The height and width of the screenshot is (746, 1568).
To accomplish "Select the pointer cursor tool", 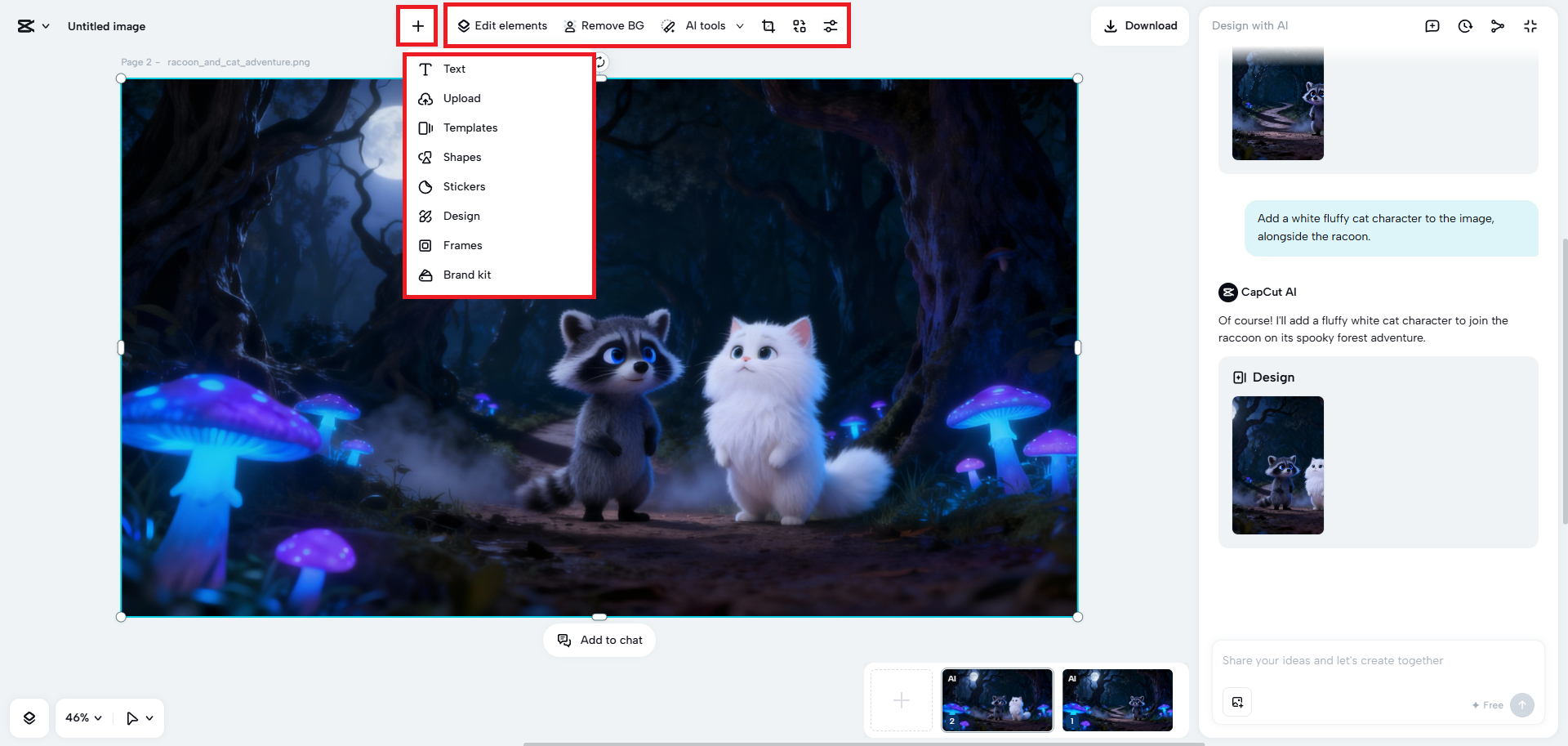I will (131, 718).
